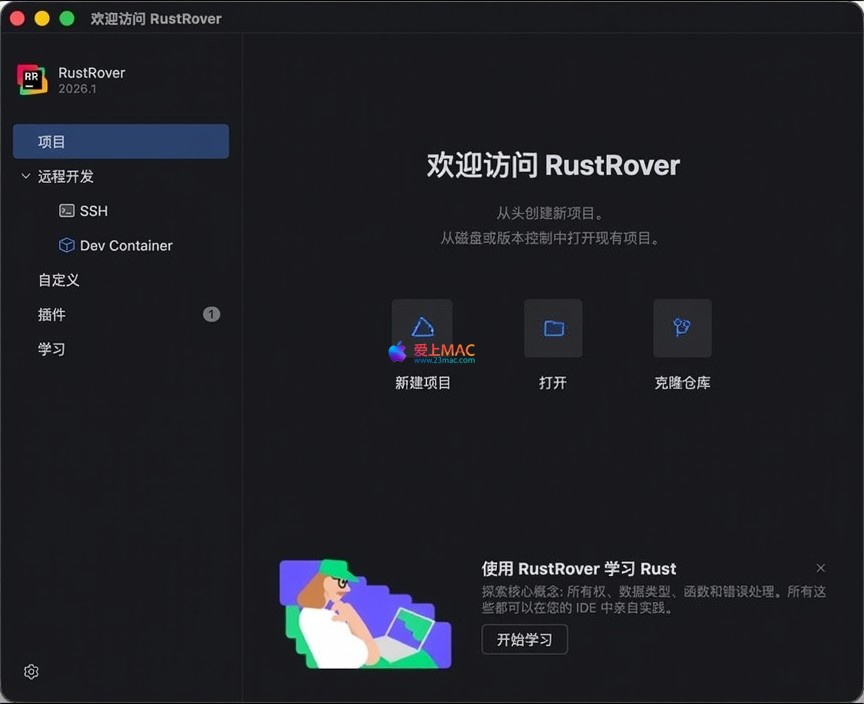Switch to the 插件 section
The width and height of the screenshot is (864, 704).
tap(52, 314)
